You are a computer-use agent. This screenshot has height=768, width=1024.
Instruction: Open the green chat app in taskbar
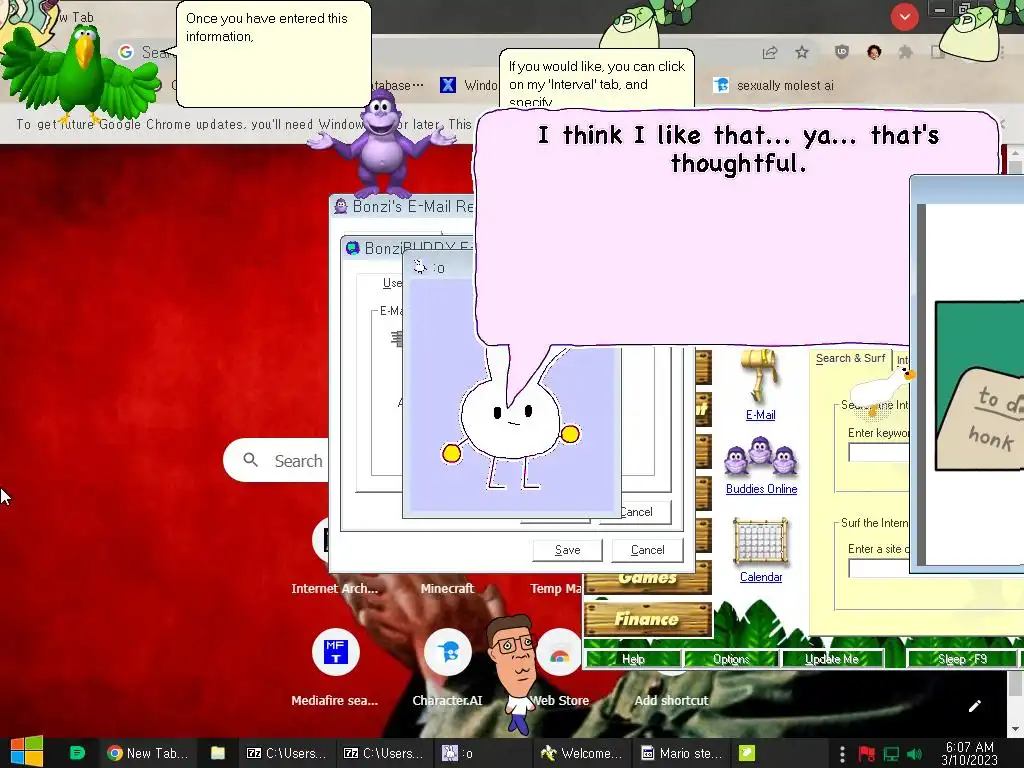pyautogui.click(x=77, y=753)
